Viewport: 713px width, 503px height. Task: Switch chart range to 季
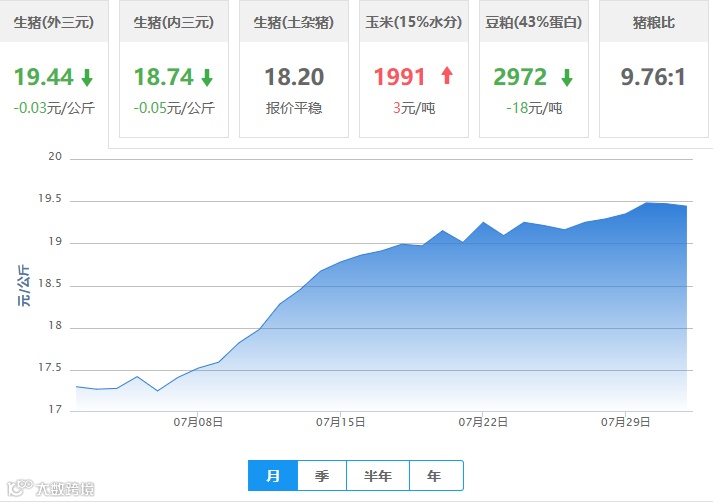pyautogui.click(x=322, y=476)
